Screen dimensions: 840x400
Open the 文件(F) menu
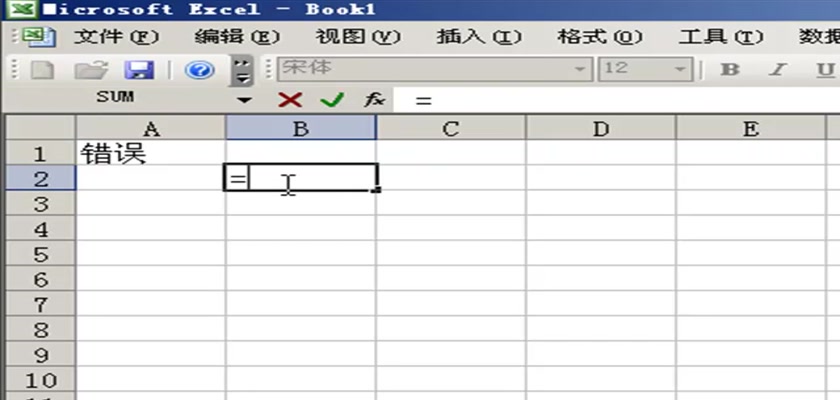(116, 37)
